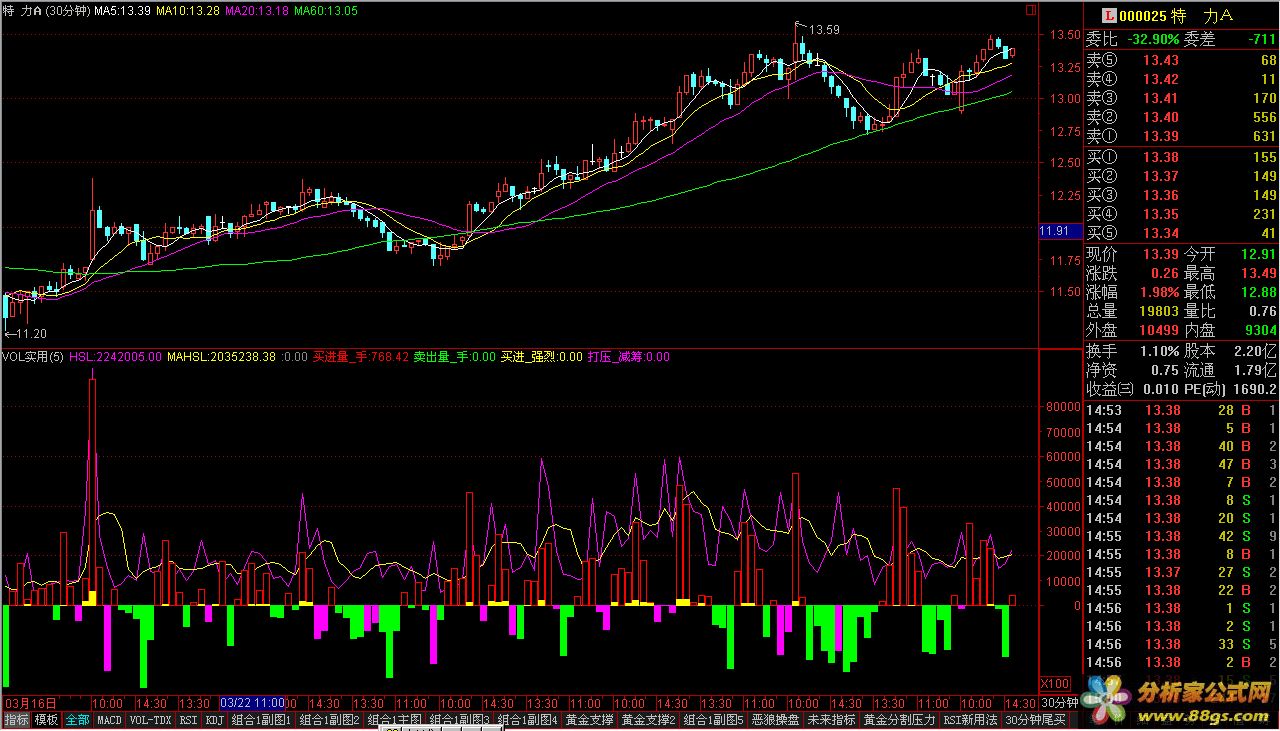Click 打压_减筹:0.00 label
1280x731 pixels.
point(628,356)
